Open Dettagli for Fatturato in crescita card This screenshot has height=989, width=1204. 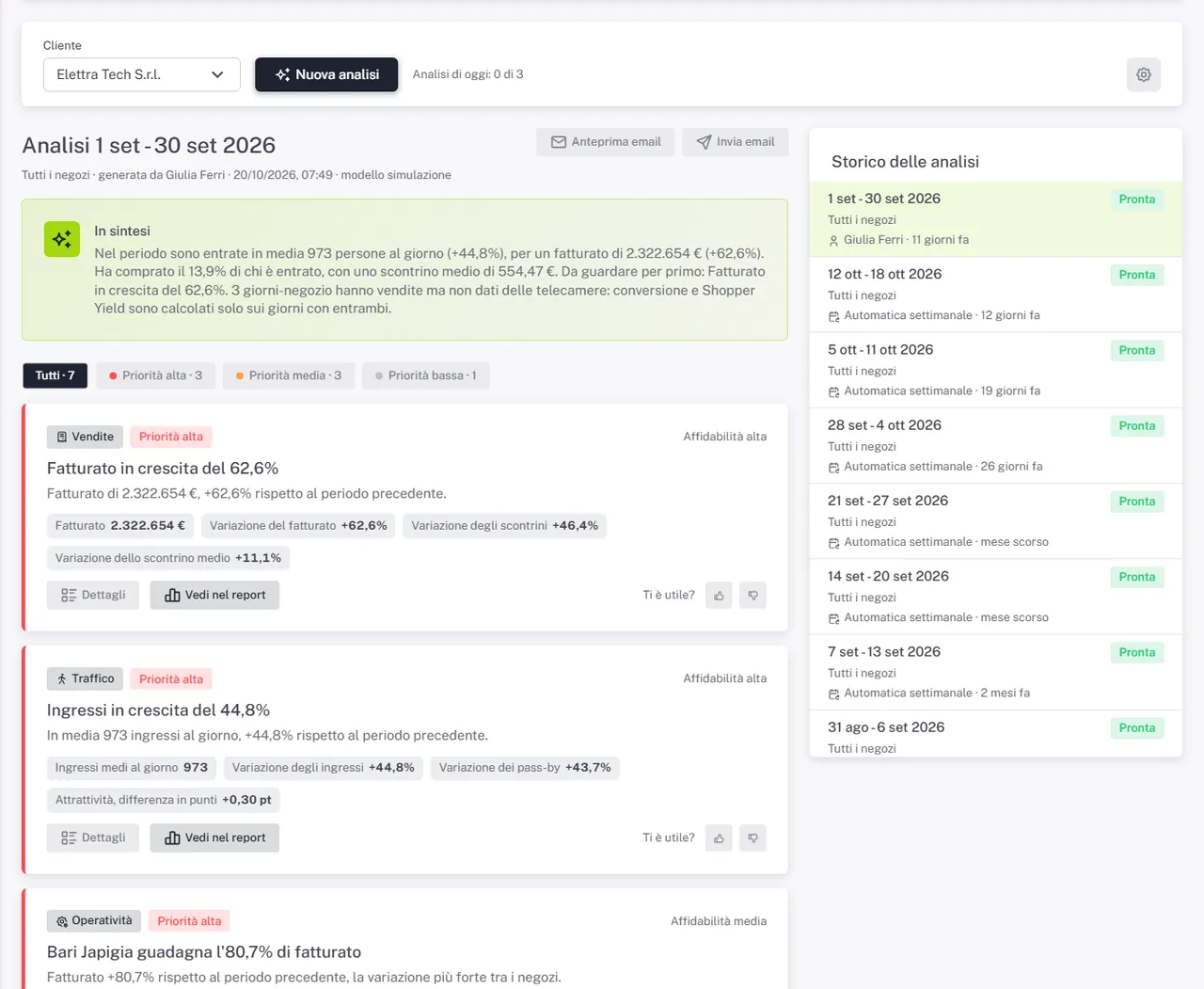coord(93,595)
